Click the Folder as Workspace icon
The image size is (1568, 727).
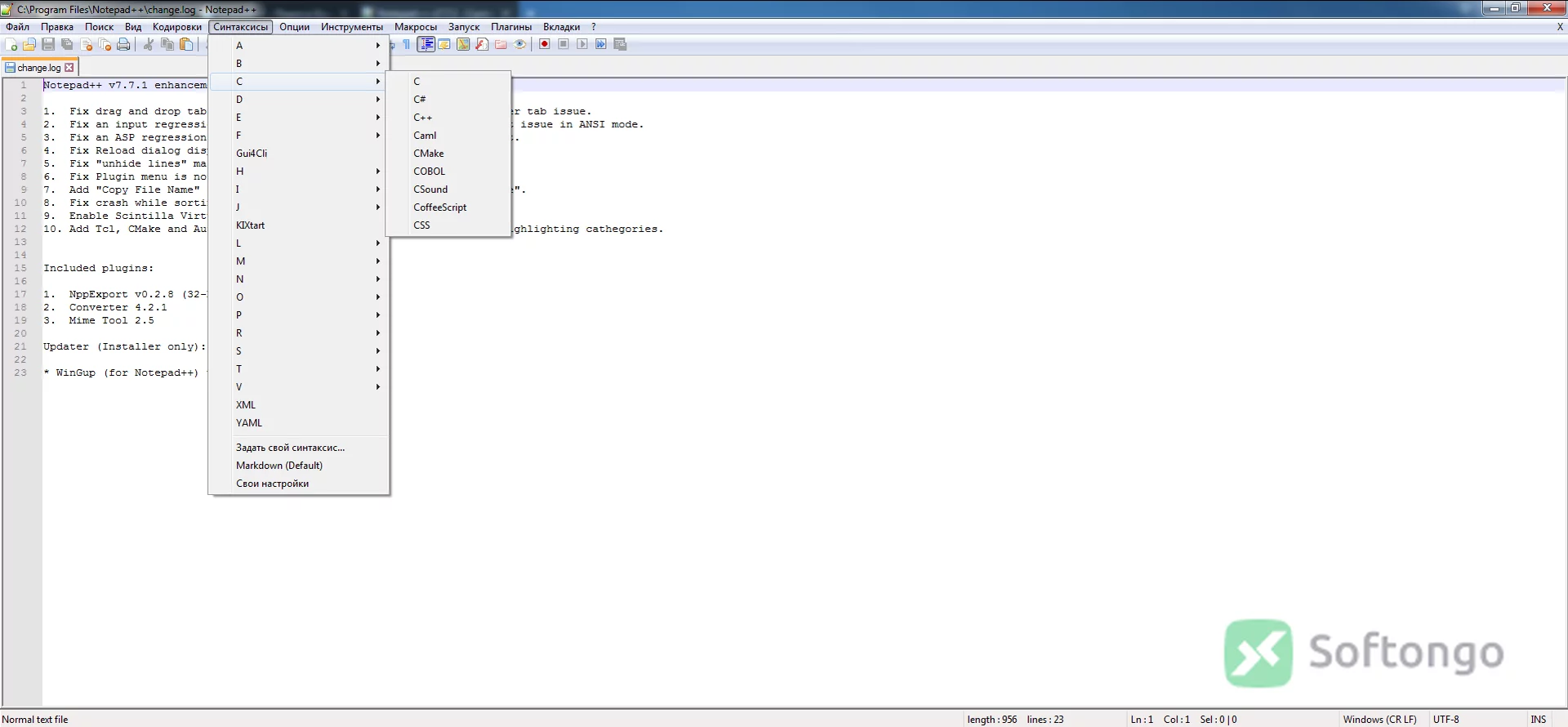pos(501,45)
